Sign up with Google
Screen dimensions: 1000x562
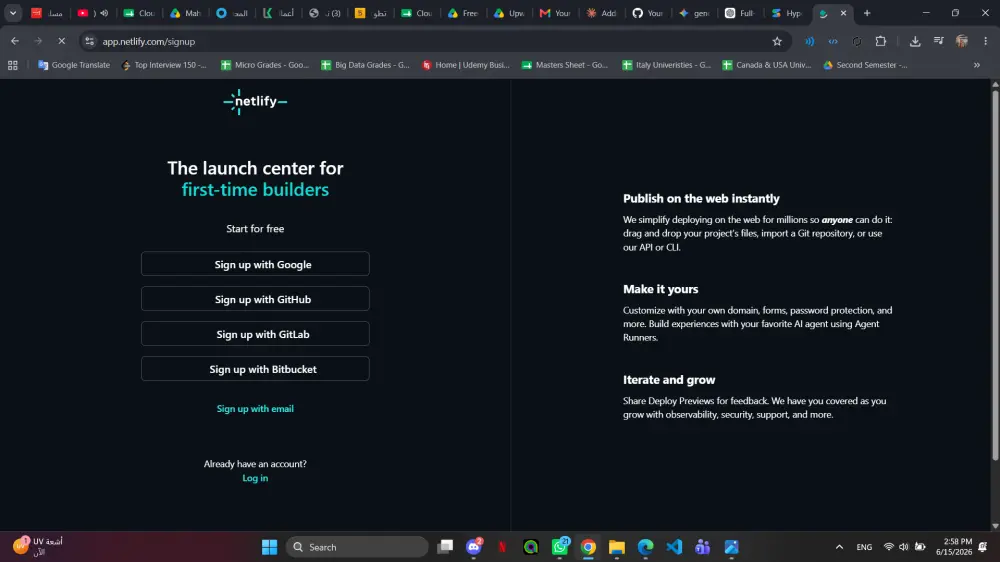pos(255,264)
